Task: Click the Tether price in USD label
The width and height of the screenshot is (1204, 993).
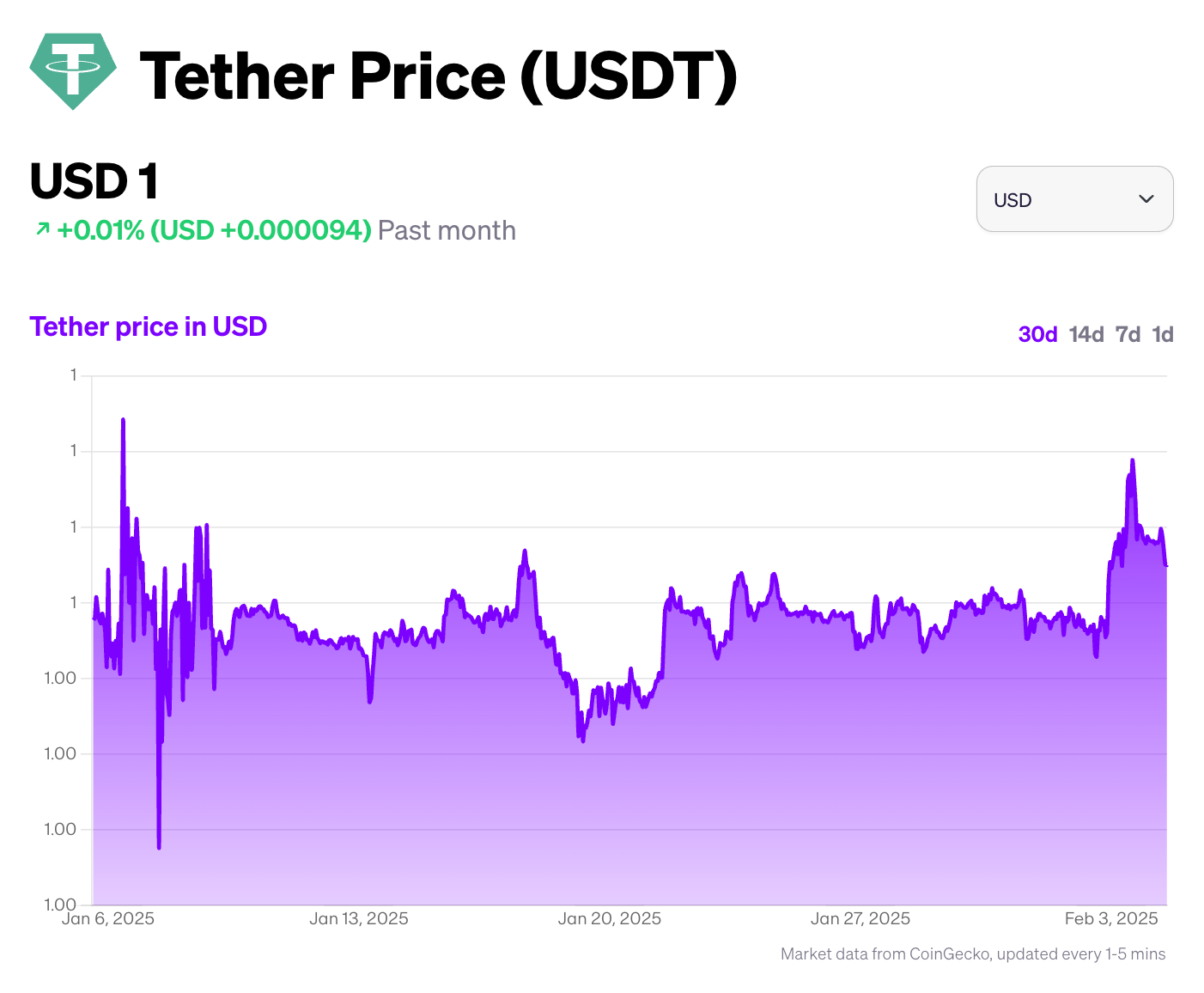Action: 148,326
